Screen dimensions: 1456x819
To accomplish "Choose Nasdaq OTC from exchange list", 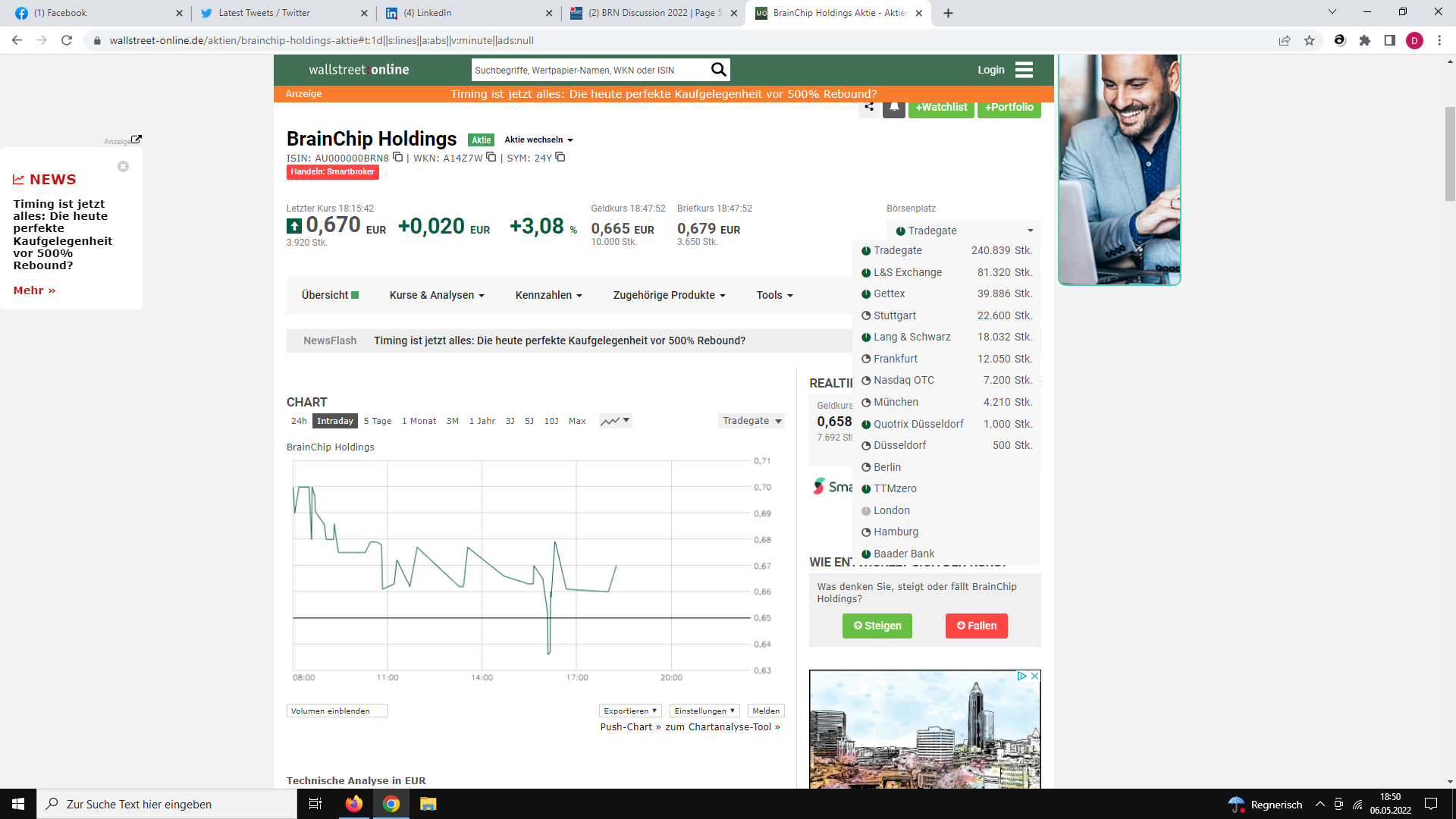I will coord(946,380).
